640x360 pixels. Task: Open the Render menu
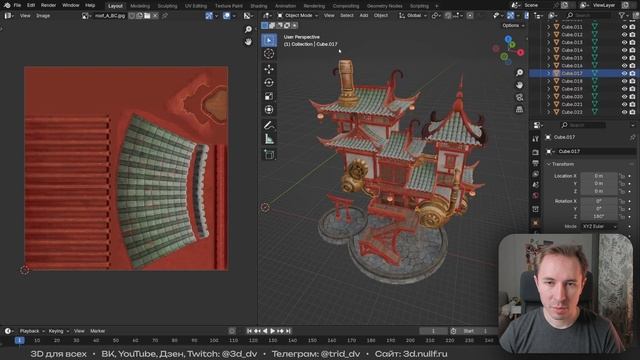tap(48, 5)
